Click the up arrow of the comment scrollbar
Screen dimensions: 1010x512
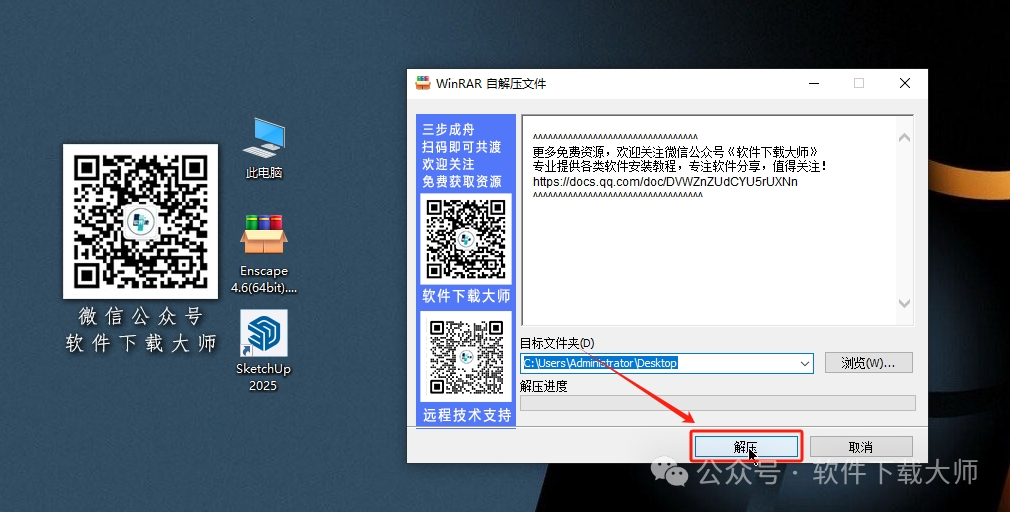[904, 137]
